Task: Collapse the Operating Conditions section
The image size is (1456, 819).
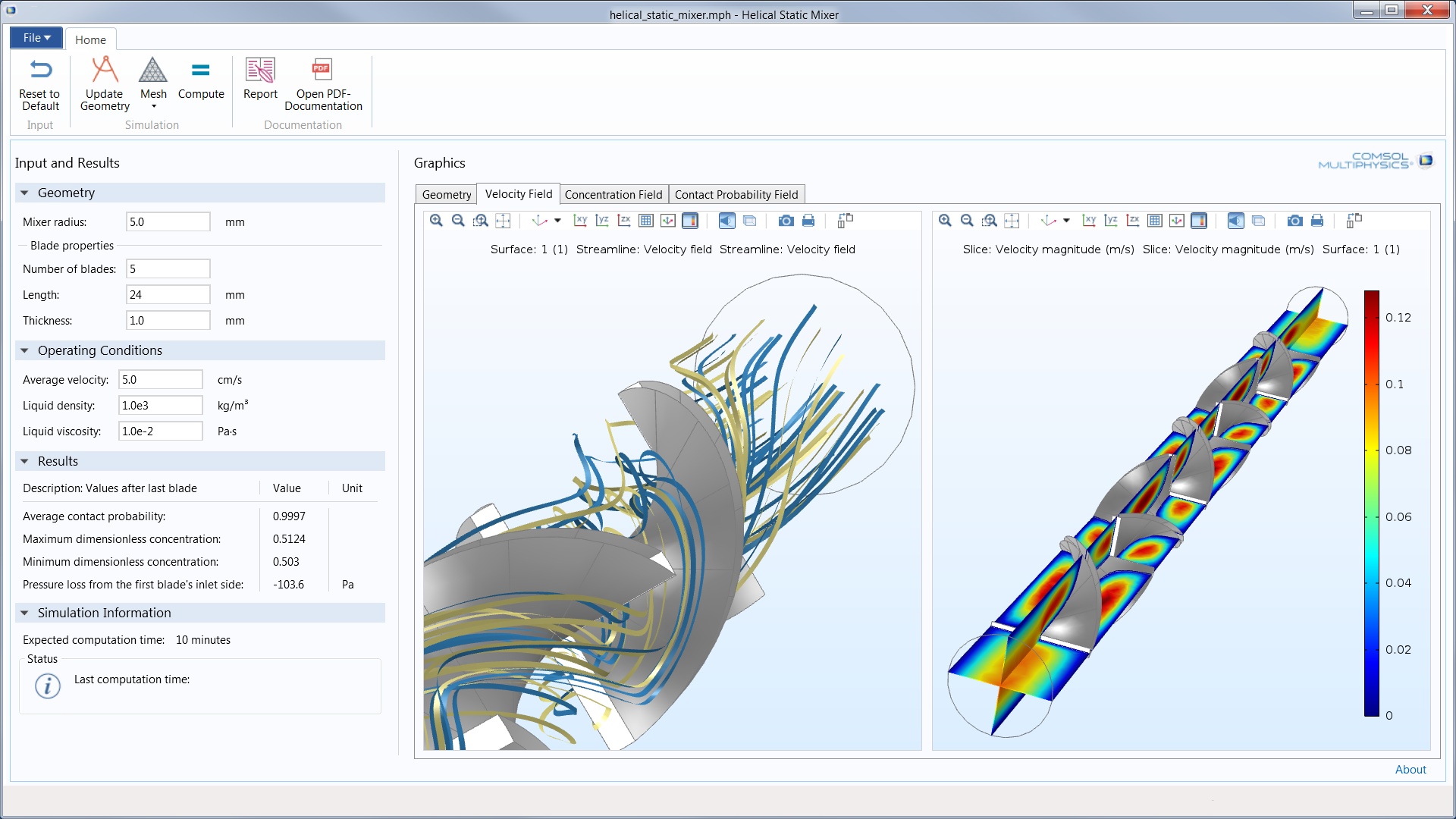Action: point(25,350)
